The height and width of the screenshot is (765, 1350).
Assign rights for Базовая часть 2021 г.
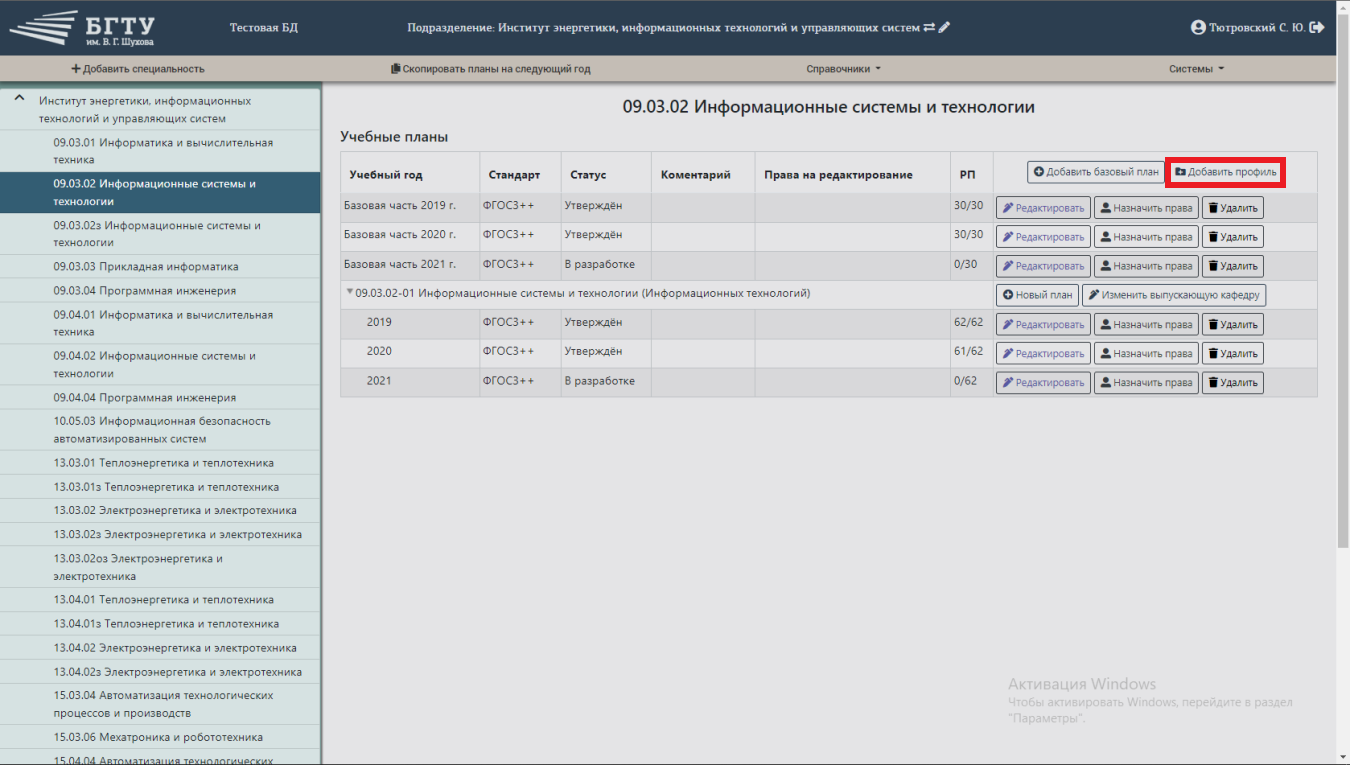tap(1146, 266)
